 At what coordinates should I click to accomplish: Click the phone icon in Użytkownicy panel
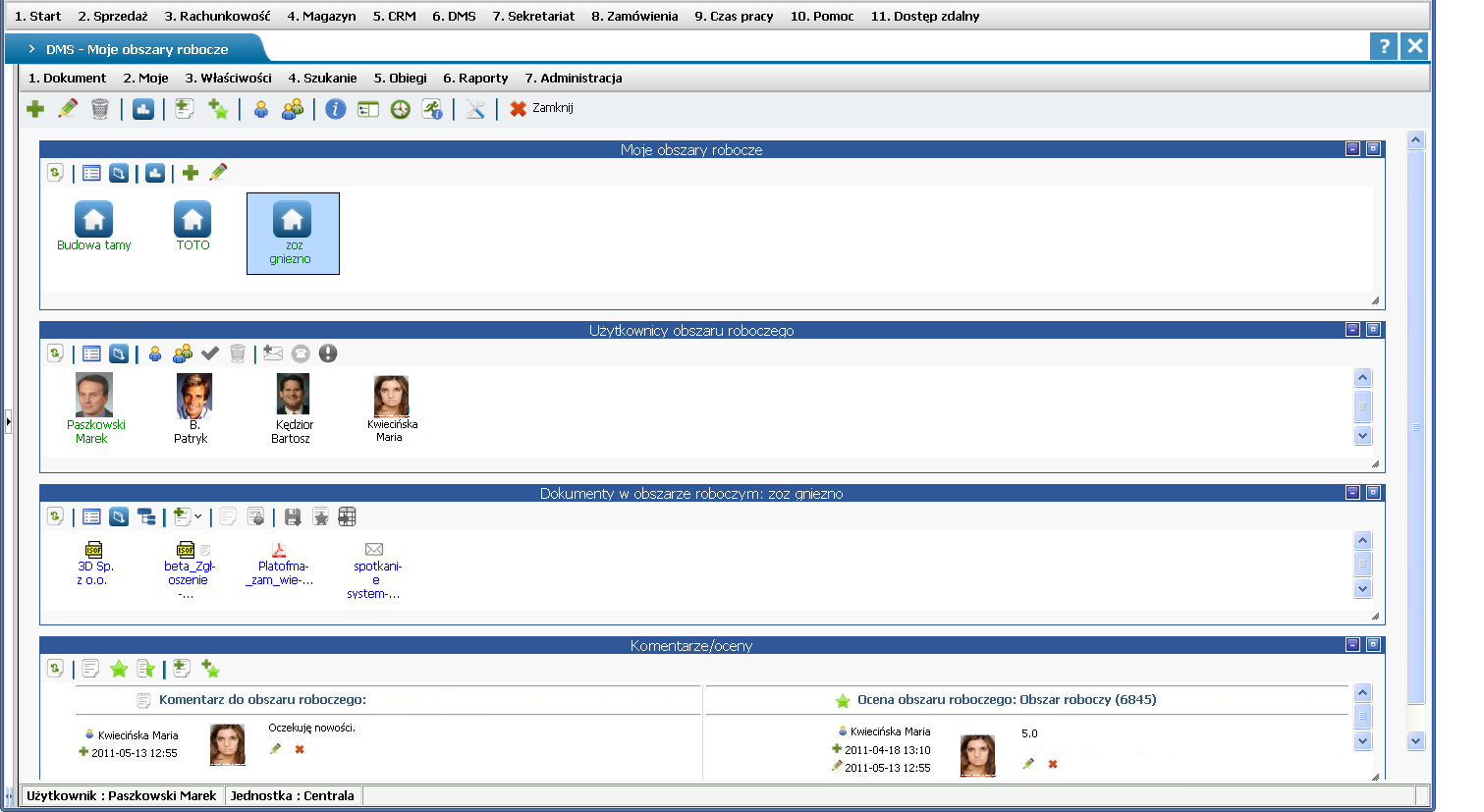tap(301, 353)
